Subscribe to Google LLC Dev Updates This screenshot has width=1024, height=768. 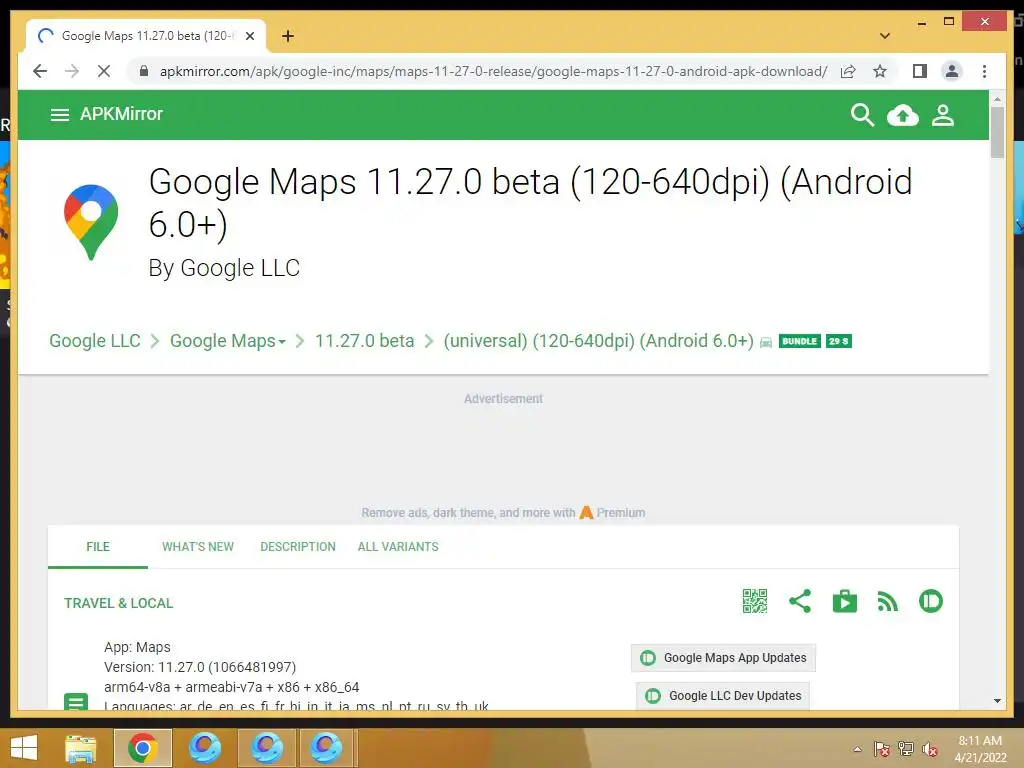point(723,696)
